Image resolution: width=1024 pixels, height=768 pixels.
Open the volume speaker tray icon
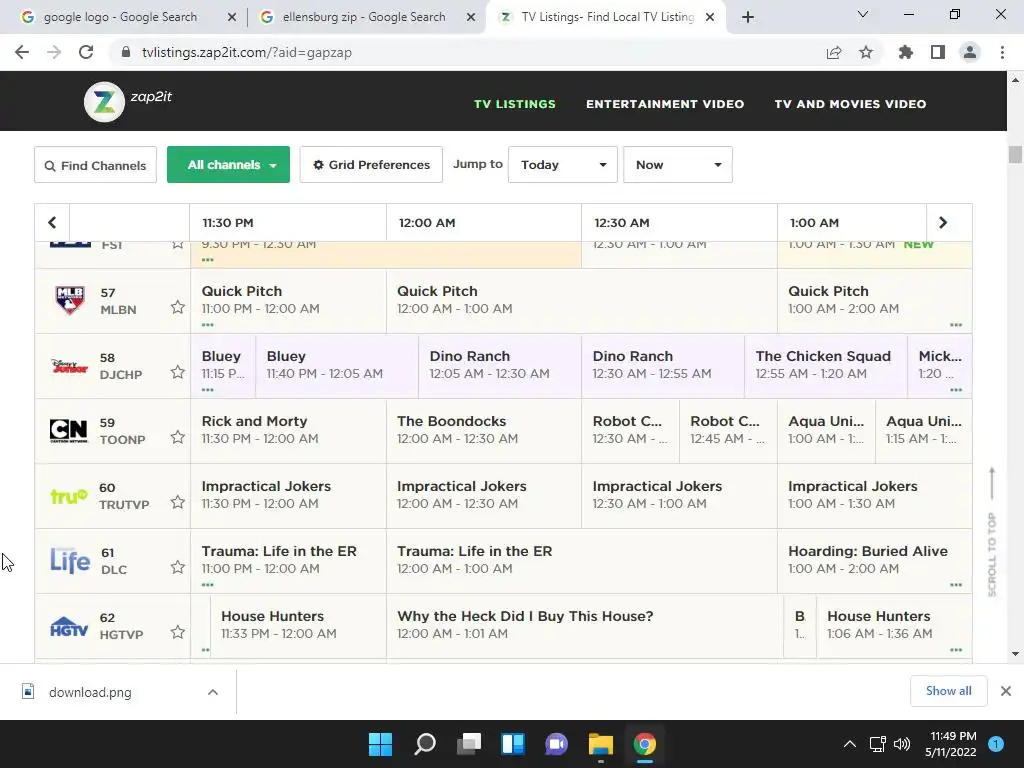tap(902, 744)
